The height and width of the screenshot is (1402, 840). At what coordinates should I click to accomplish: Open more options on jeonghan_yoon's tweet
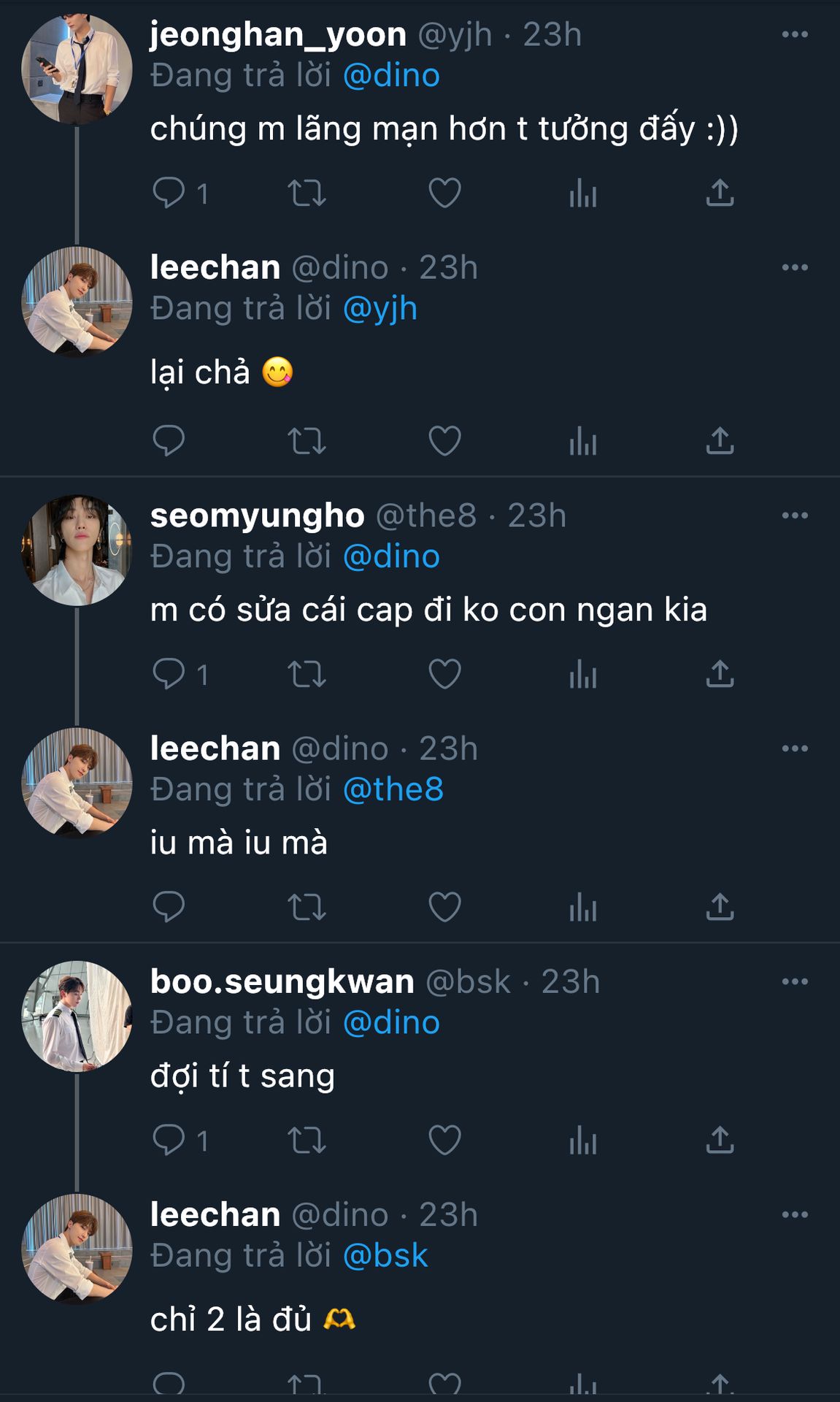(794, 34)
